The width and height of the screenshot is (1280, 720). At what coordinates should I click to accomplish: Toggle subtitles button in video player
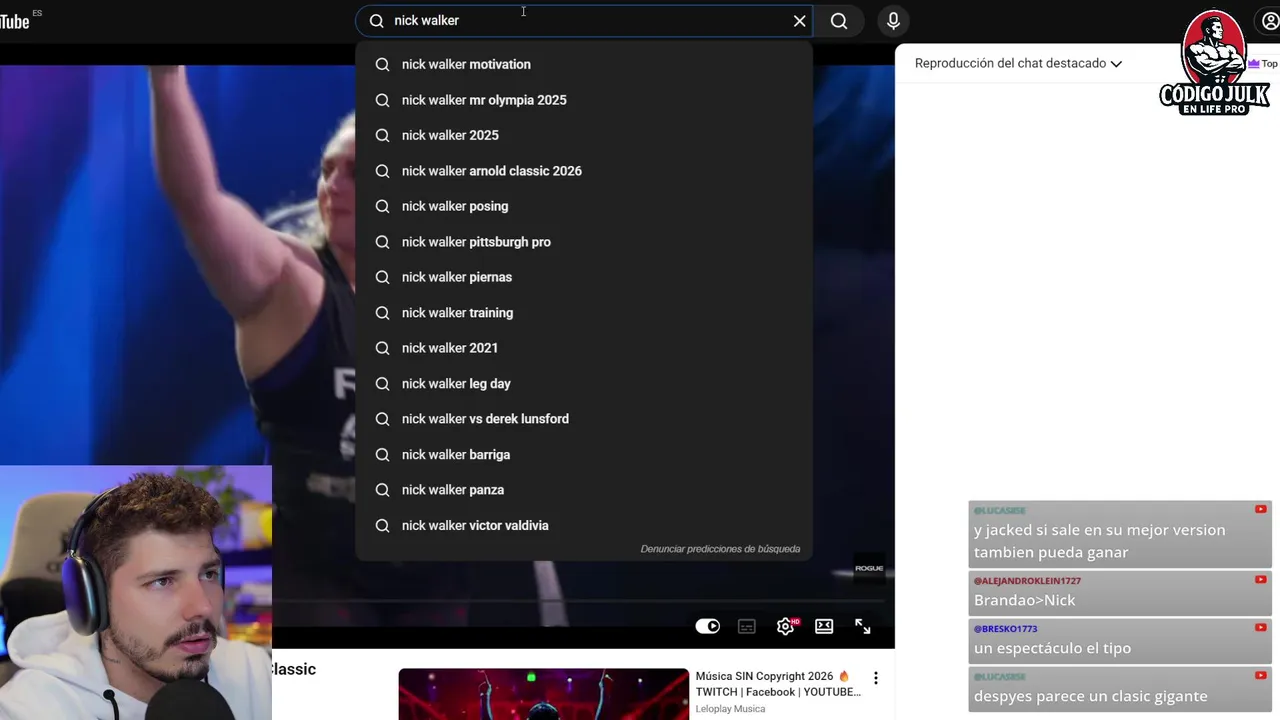point(746,626)
